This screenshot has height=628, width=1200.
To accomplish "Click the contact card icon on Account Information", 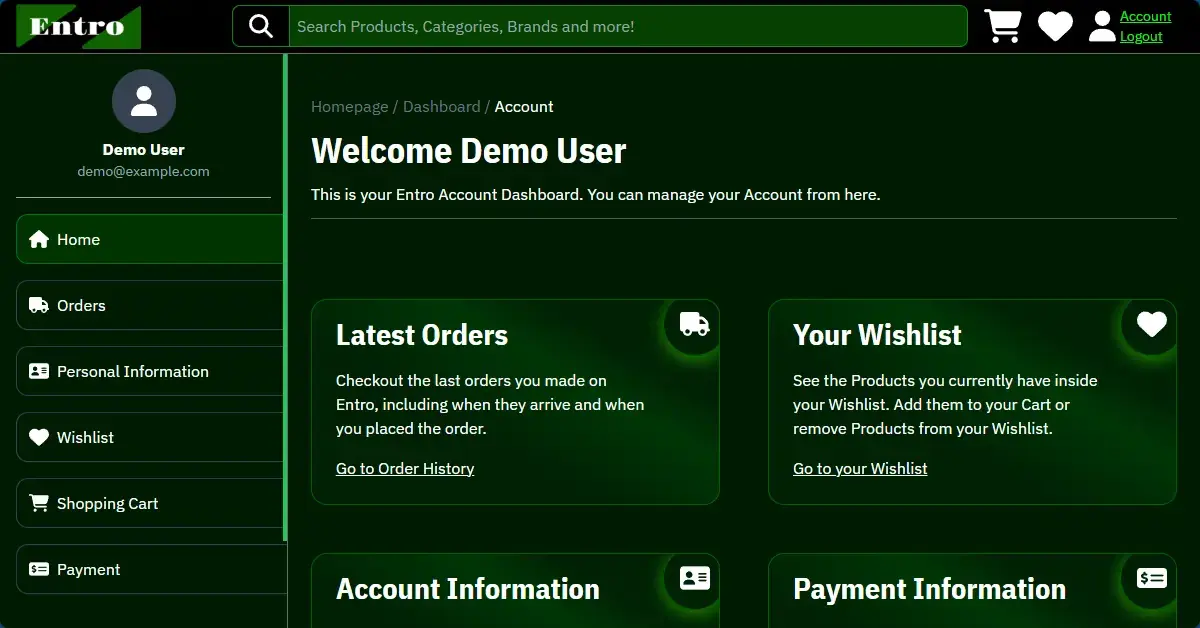I will tap(694, 578).
